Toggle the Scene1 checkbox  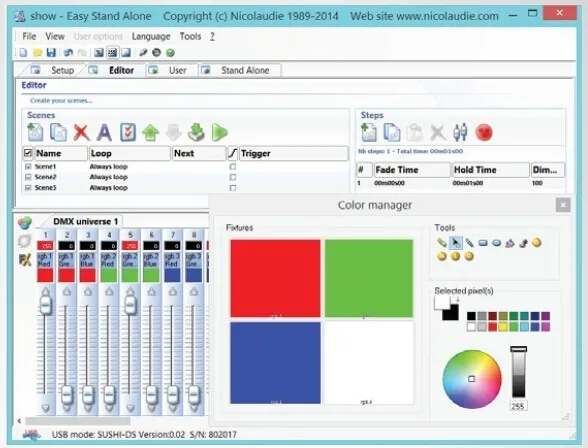28,166
